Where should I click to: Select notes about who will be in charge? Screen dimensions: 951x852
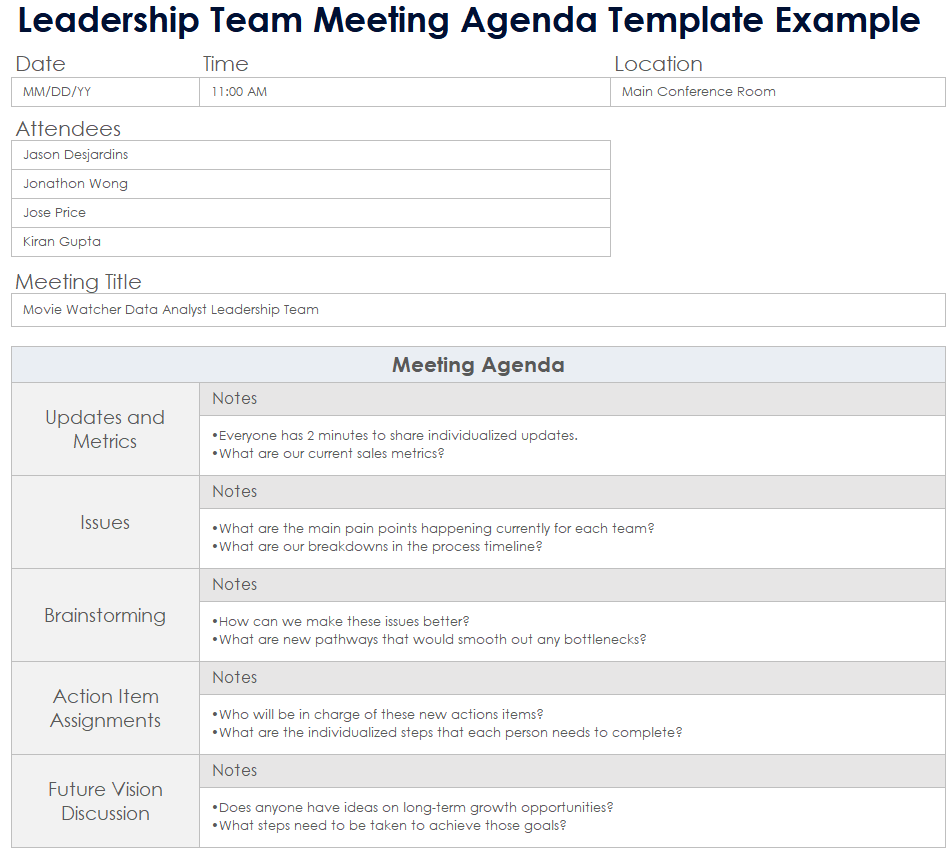tap(379, 715)
